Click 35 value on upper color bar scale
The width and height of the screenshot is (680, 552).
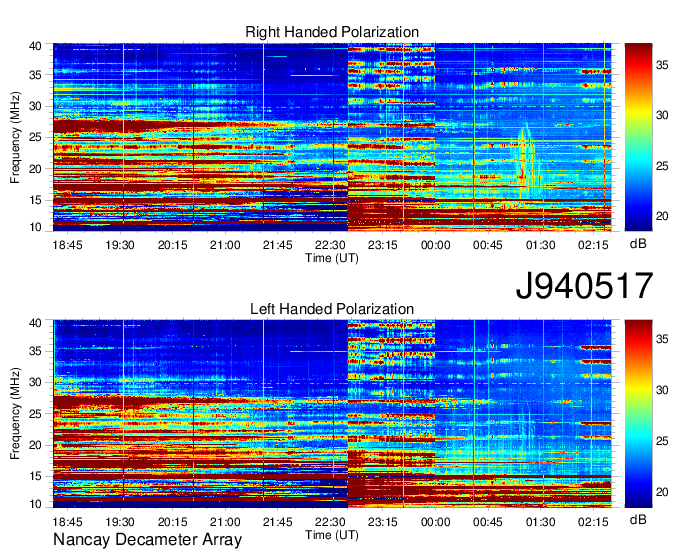point(662,65)
